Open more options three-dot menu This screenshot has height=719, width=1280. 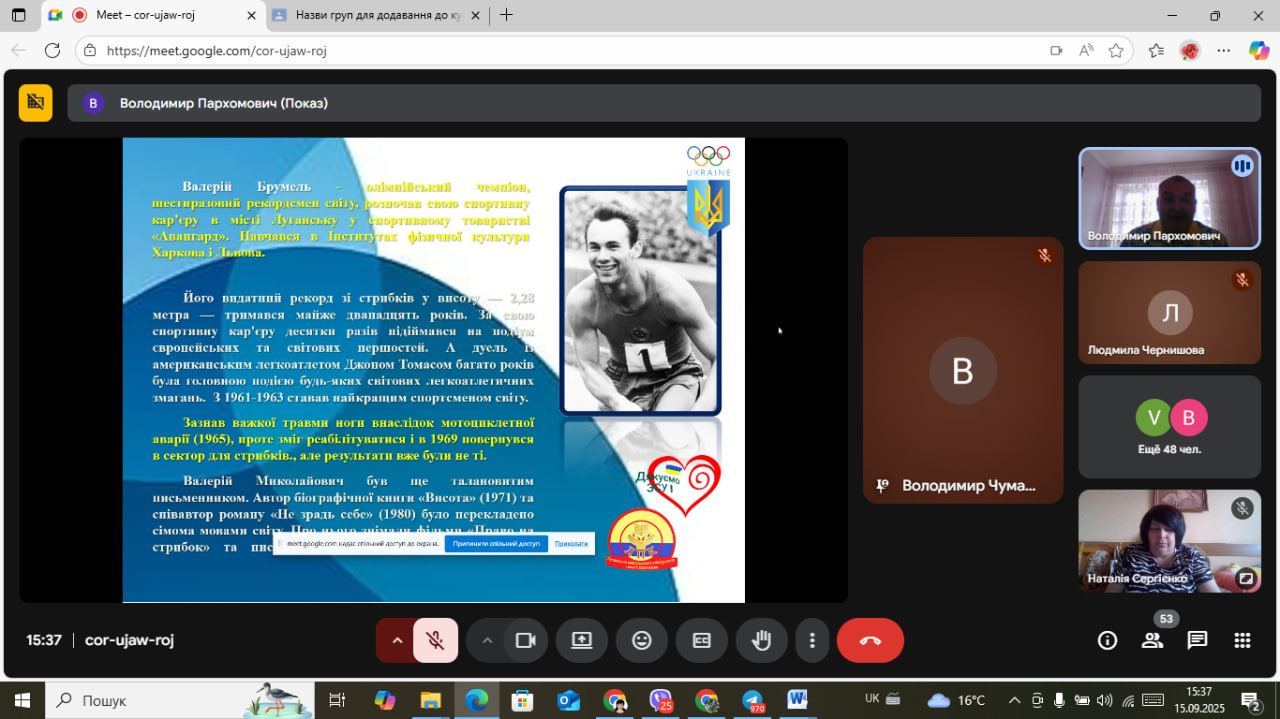812,641
